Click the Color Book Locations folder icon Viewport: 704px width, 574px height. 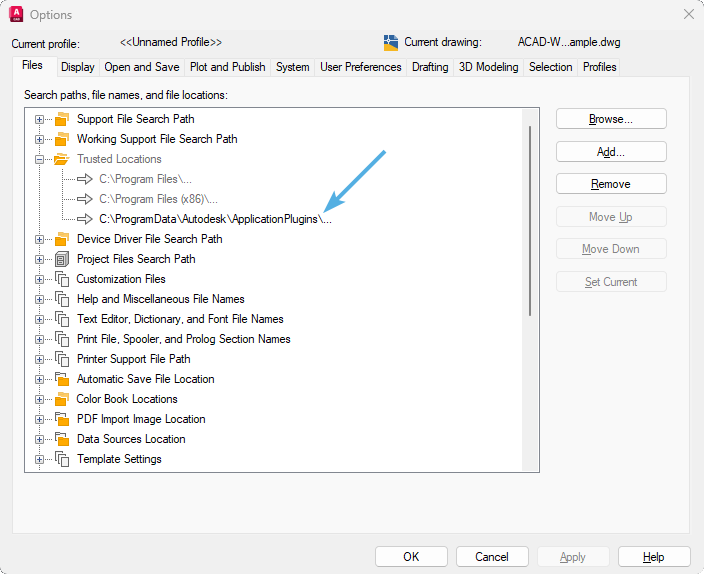(62, 399)
